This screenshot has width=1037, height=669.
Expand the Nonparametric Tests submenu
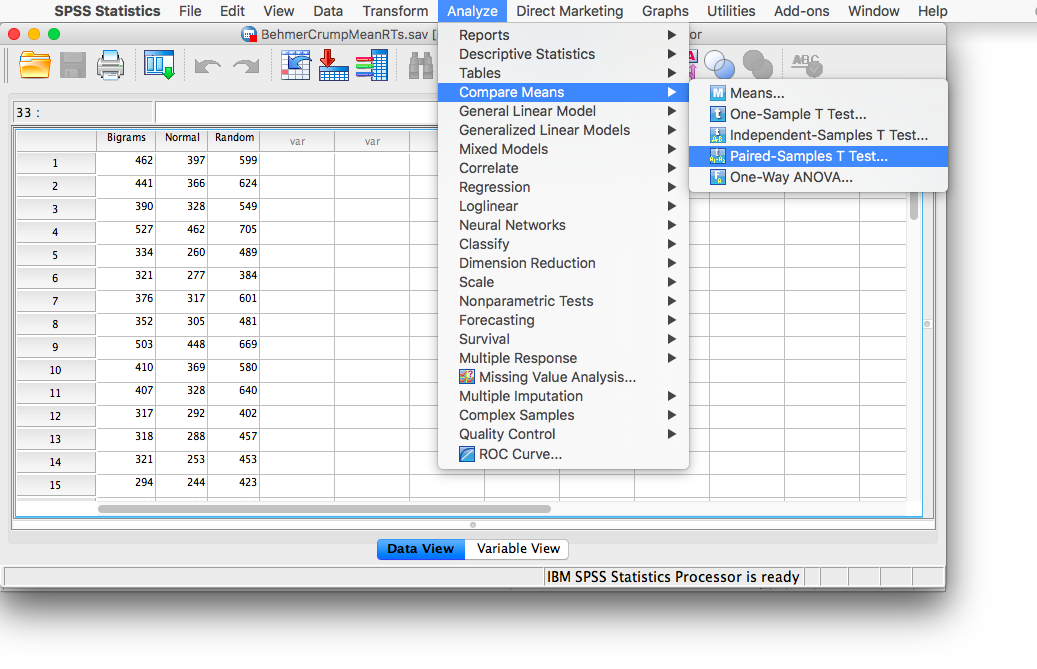click(x=563, y=301)
